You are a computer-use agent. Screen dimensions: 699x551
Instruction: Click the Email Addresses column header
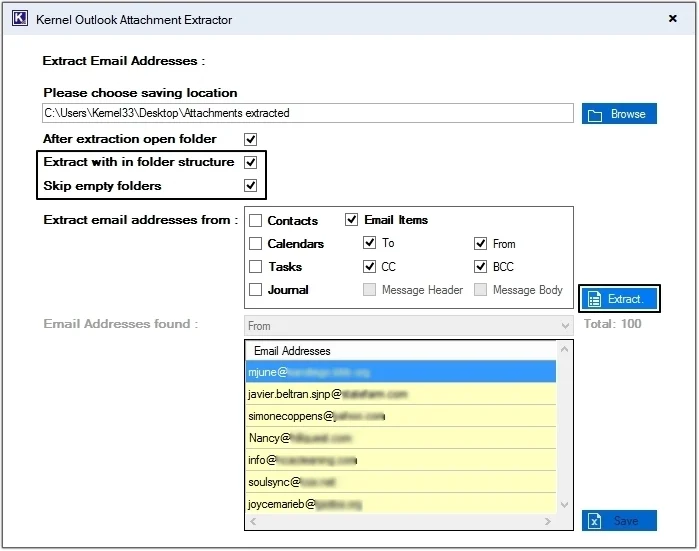coord(401,351)
